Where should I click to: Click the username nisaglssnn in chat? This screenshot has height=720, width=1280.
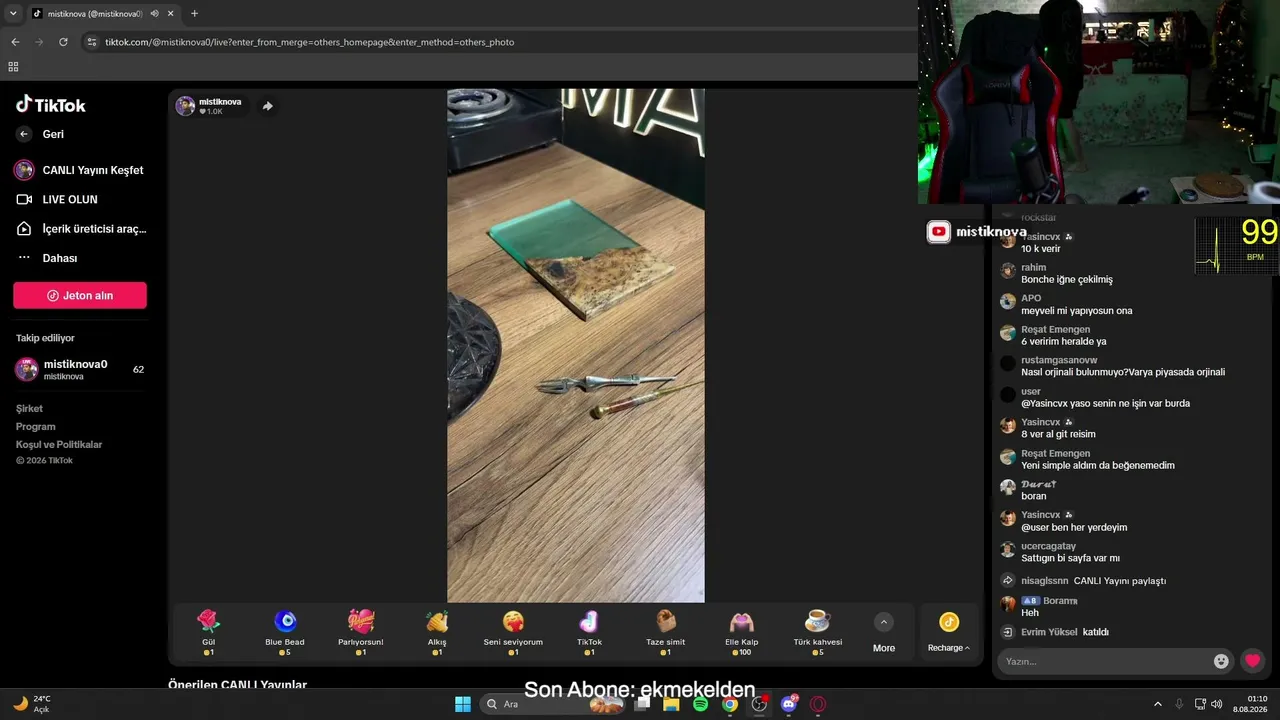point(1045,581)
